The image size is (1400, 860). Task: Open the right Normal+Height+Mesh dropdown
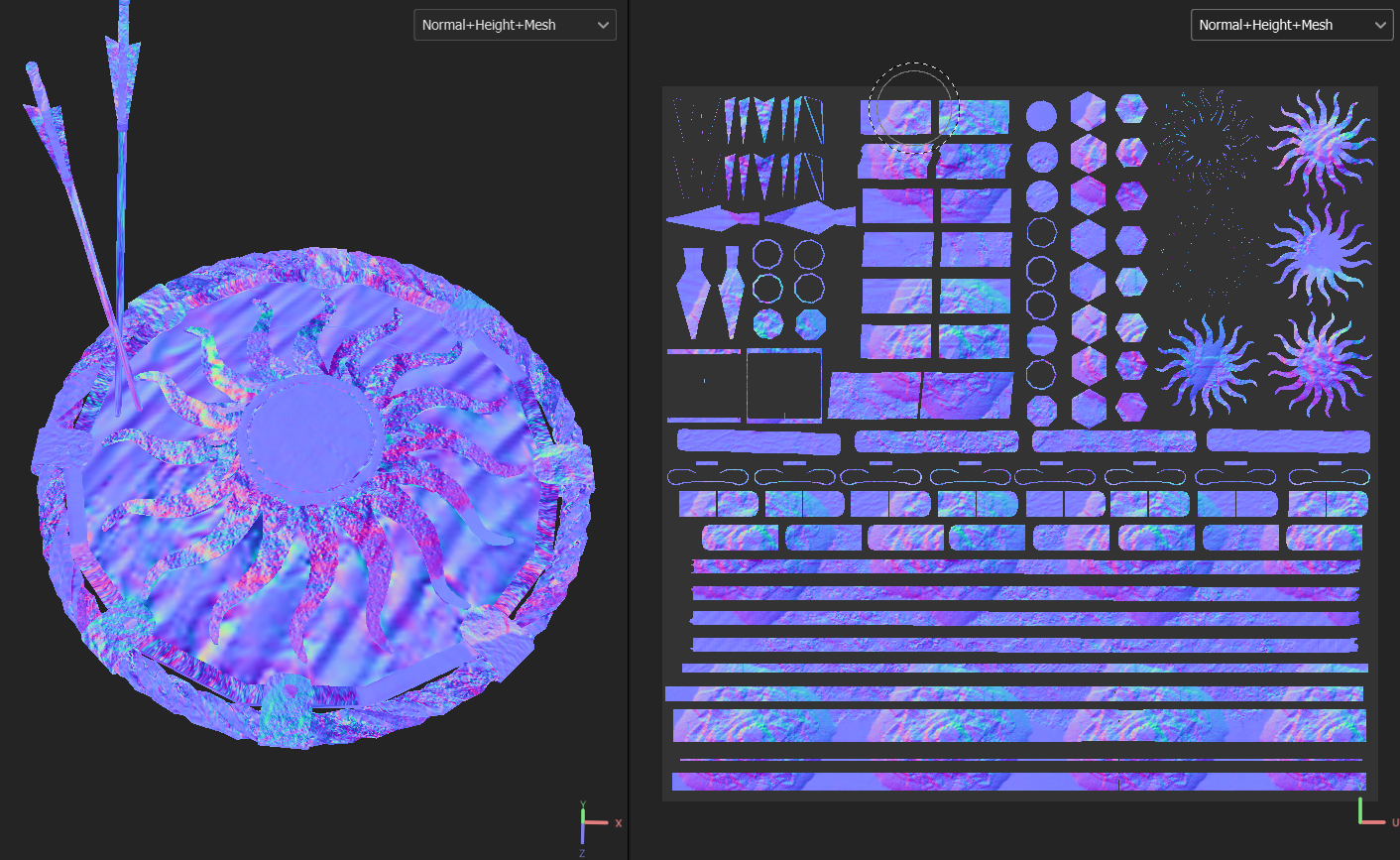(x=1291, y=25)
